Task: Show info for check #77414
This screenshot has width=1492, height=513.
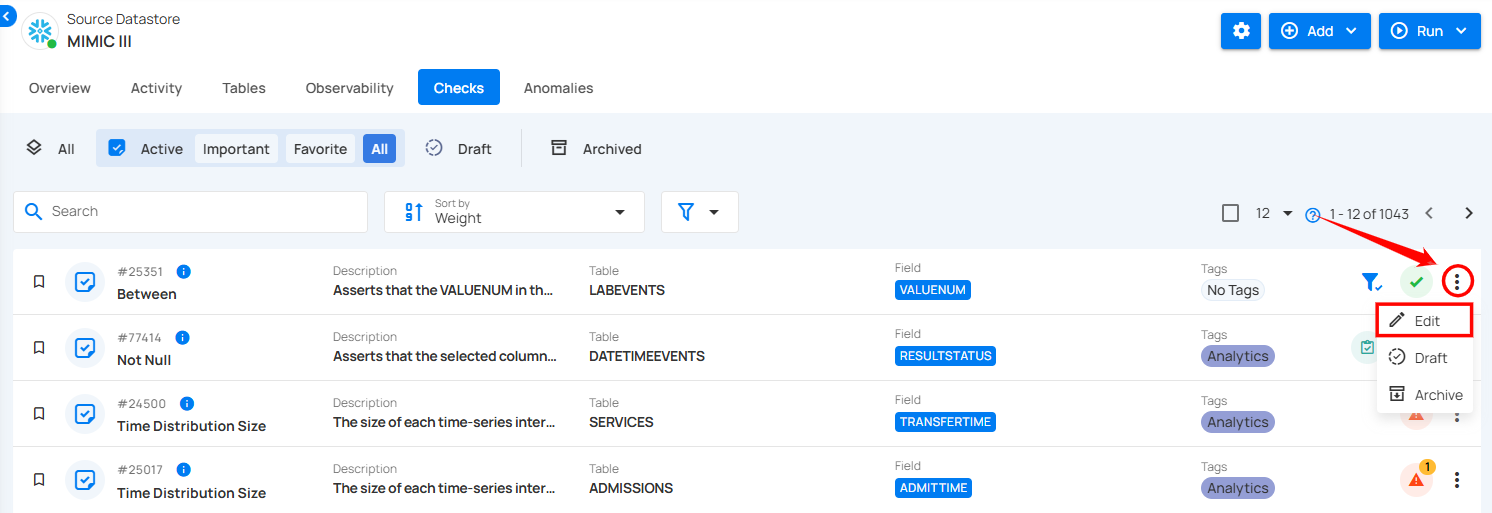Action: 183,338
